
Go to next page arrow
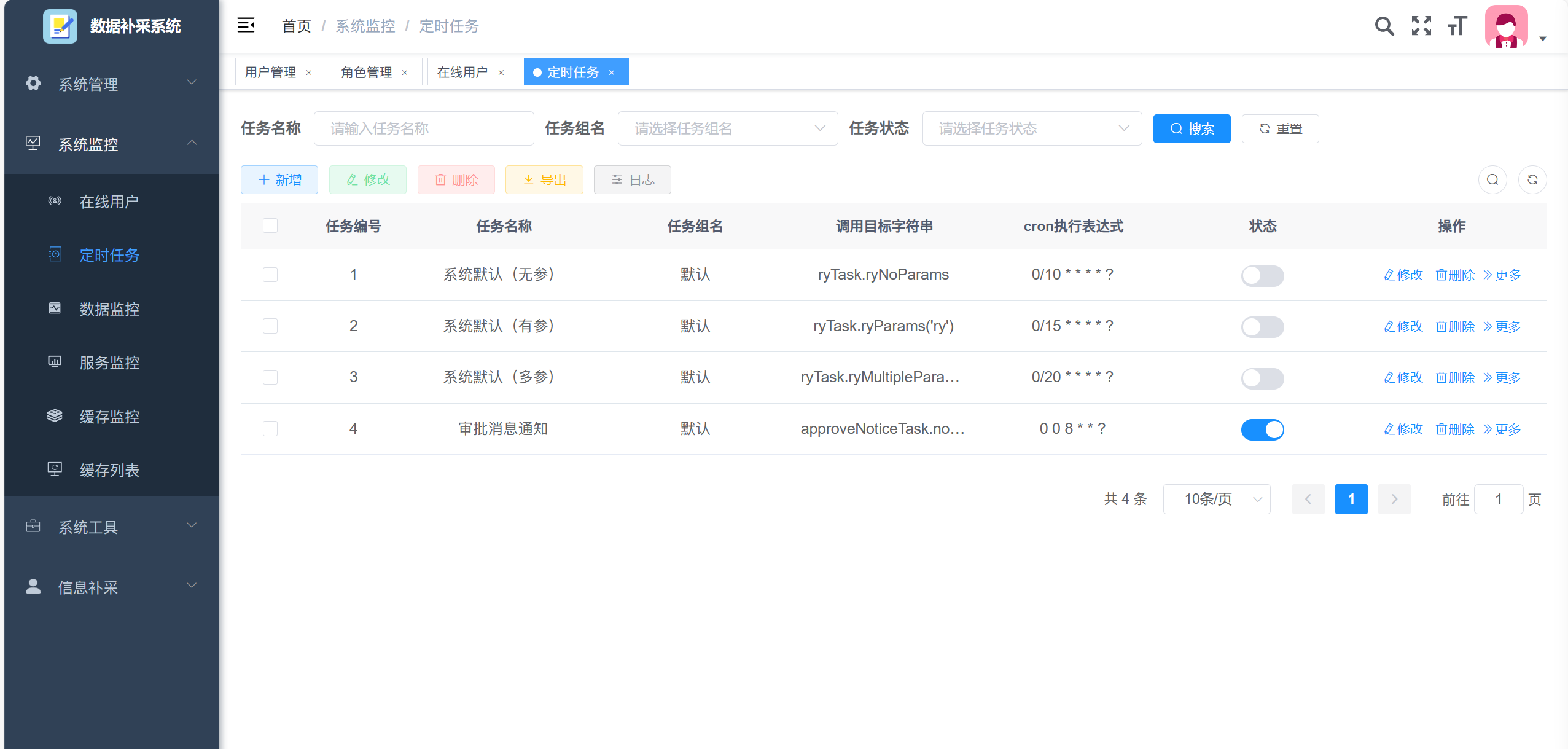click(1394, 499)
